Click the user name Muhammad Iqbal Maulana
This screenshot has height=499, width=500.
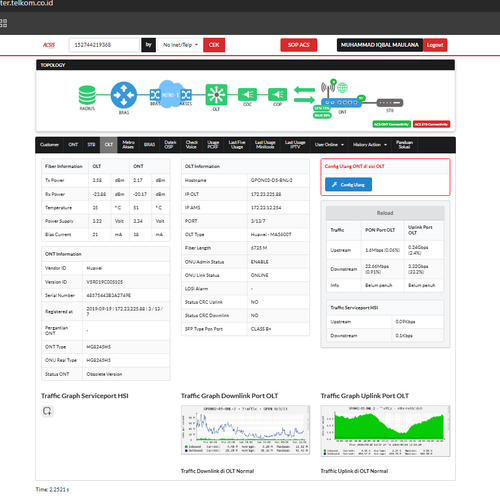tap(380, 45)
